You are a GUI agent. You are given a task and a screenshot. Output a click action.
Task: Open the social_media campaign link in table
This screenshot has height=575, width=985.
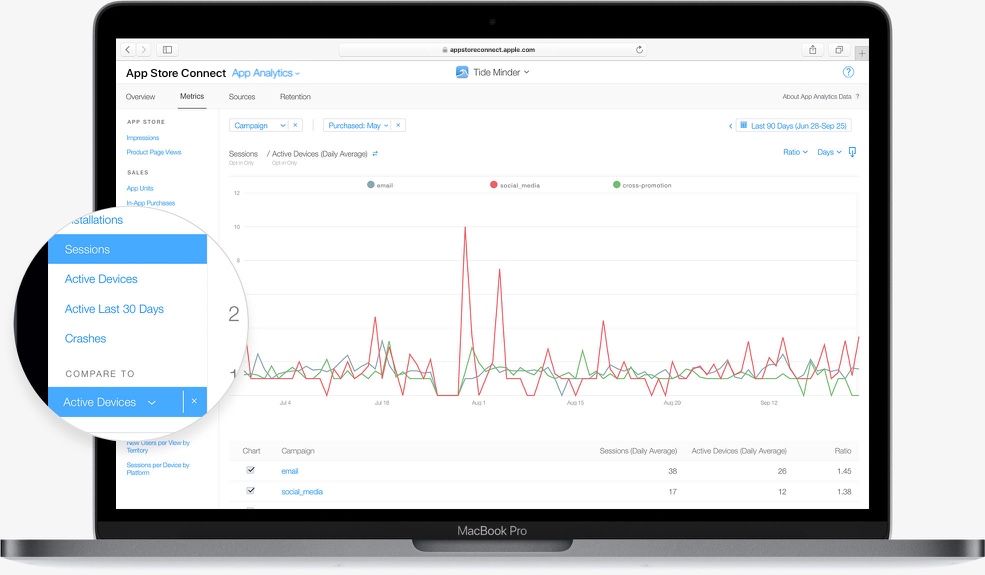coord(302,491)
